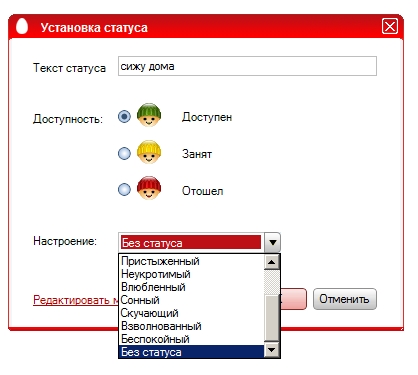Click the mood list scrollbar thumb
Screen dimensions: 418x375
pos(271,317)
